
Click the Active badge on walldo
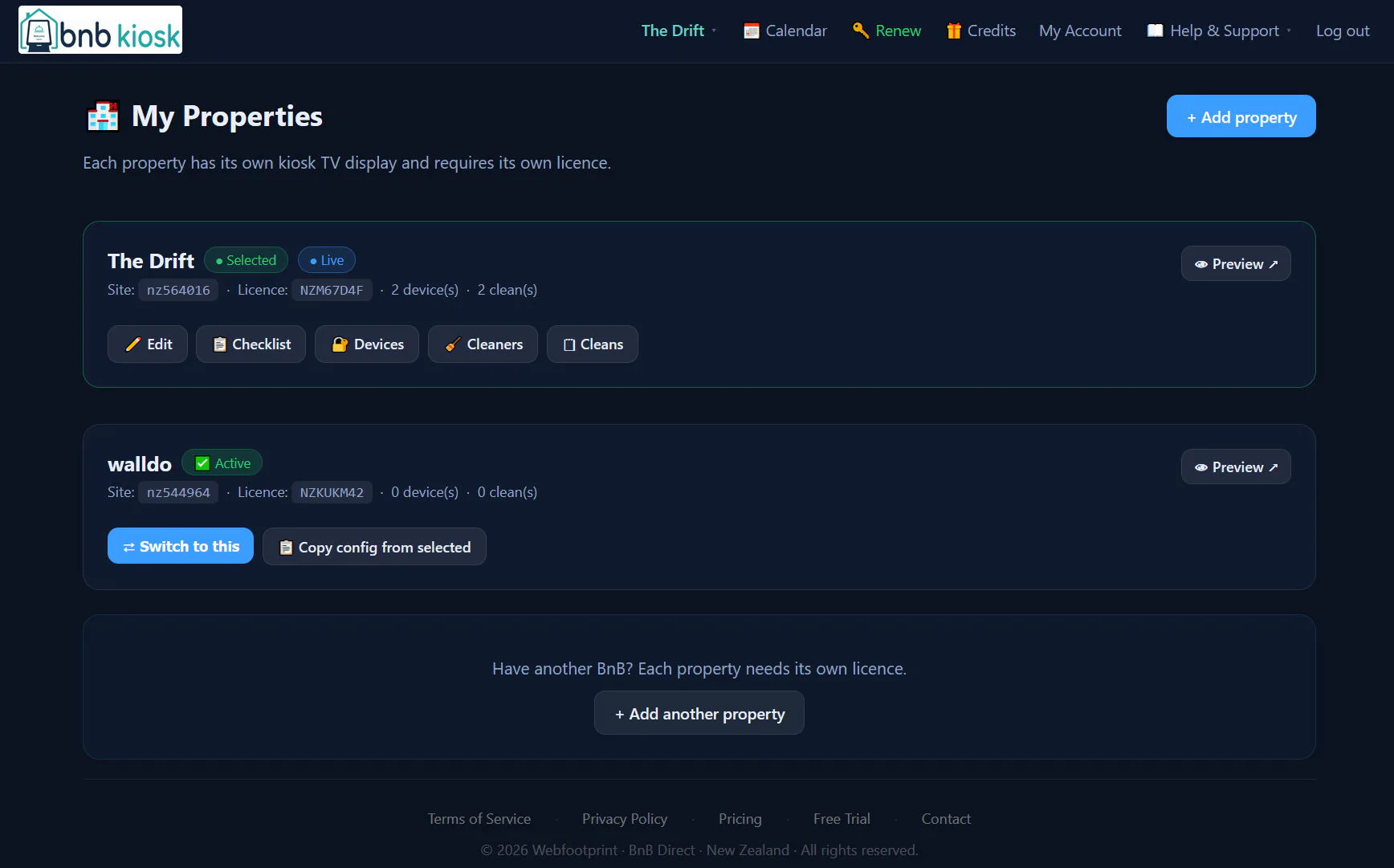coord(222,463)
